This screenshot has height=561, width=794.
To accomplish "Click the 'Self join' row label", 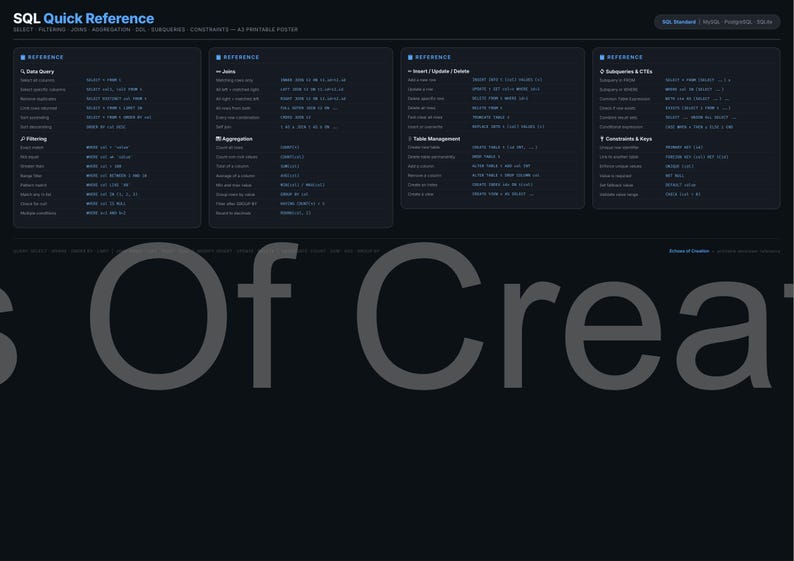I will pos(224,127).
